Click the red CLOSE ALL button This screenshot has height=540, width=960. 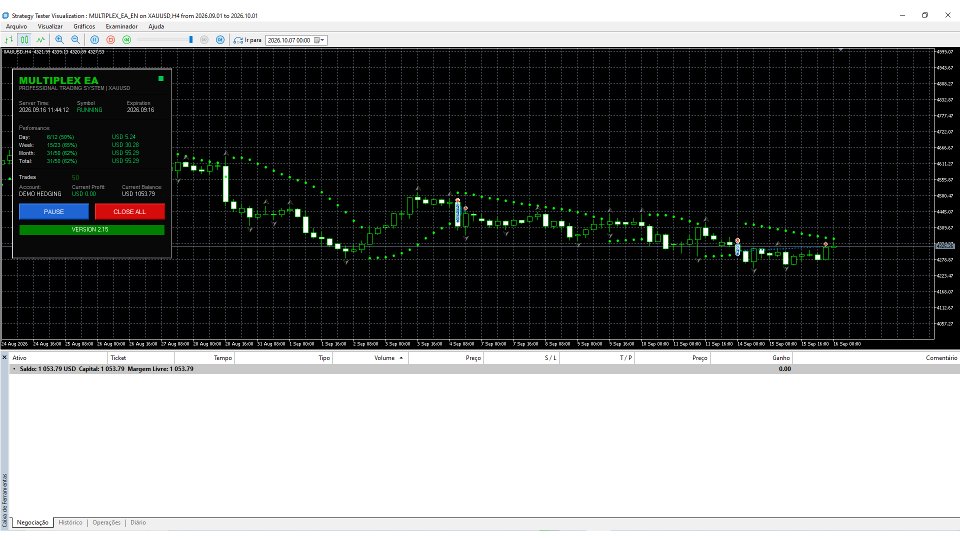(130, 211)
